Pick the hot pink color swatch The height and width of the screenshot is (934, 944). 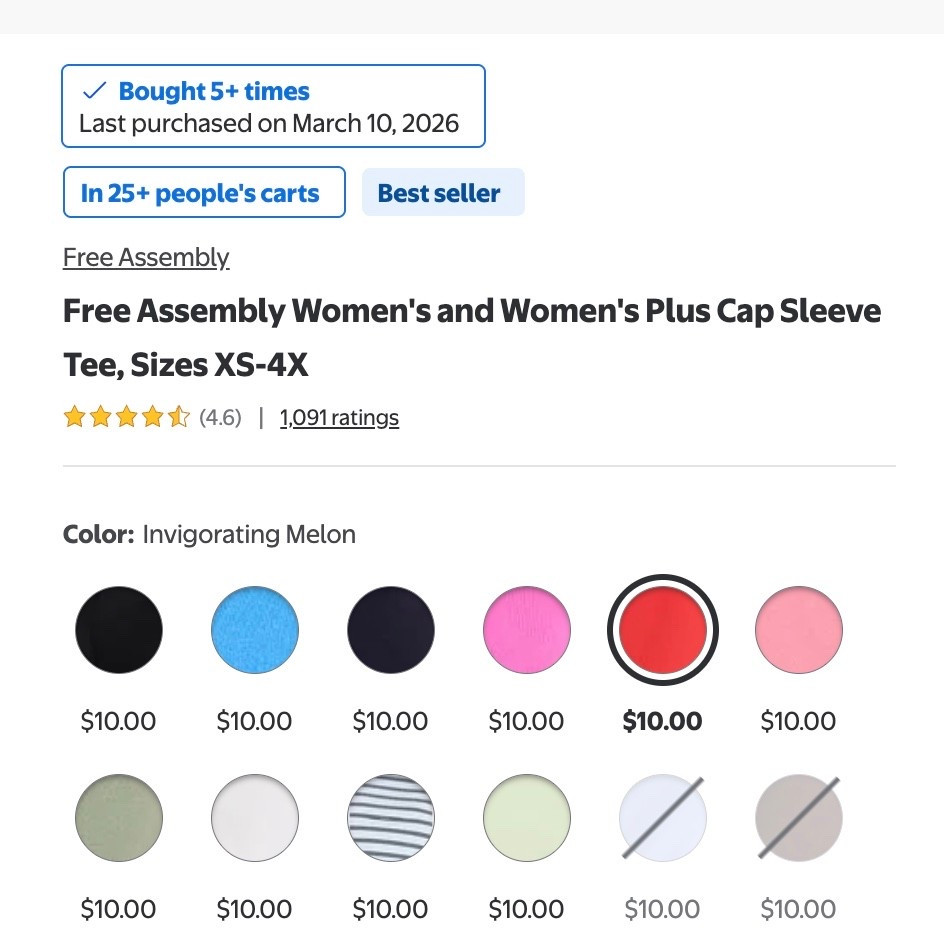point(526,629)
